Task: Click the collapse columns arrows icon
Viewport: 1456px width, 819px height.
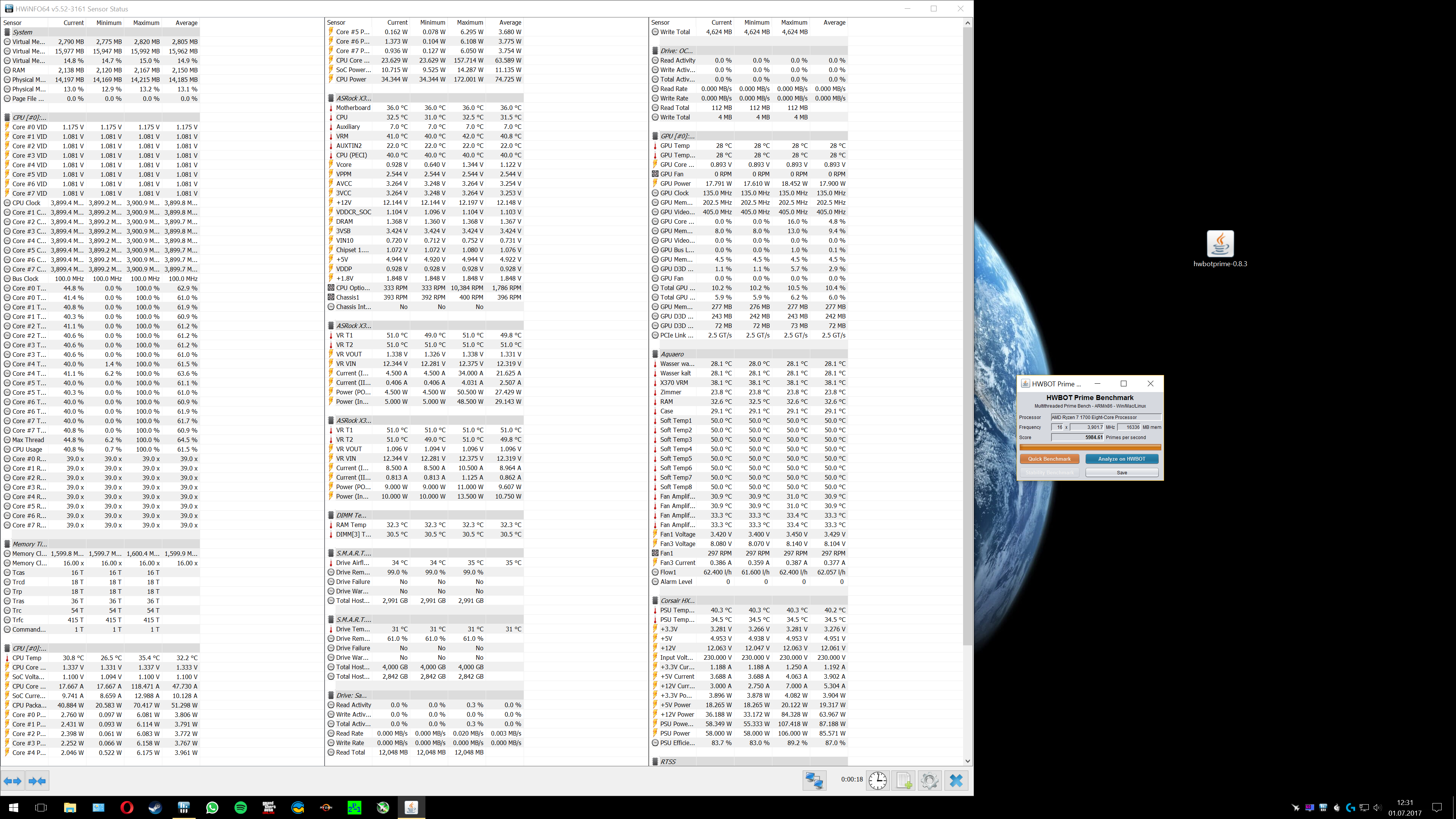Action: click(x=37, y=781)
